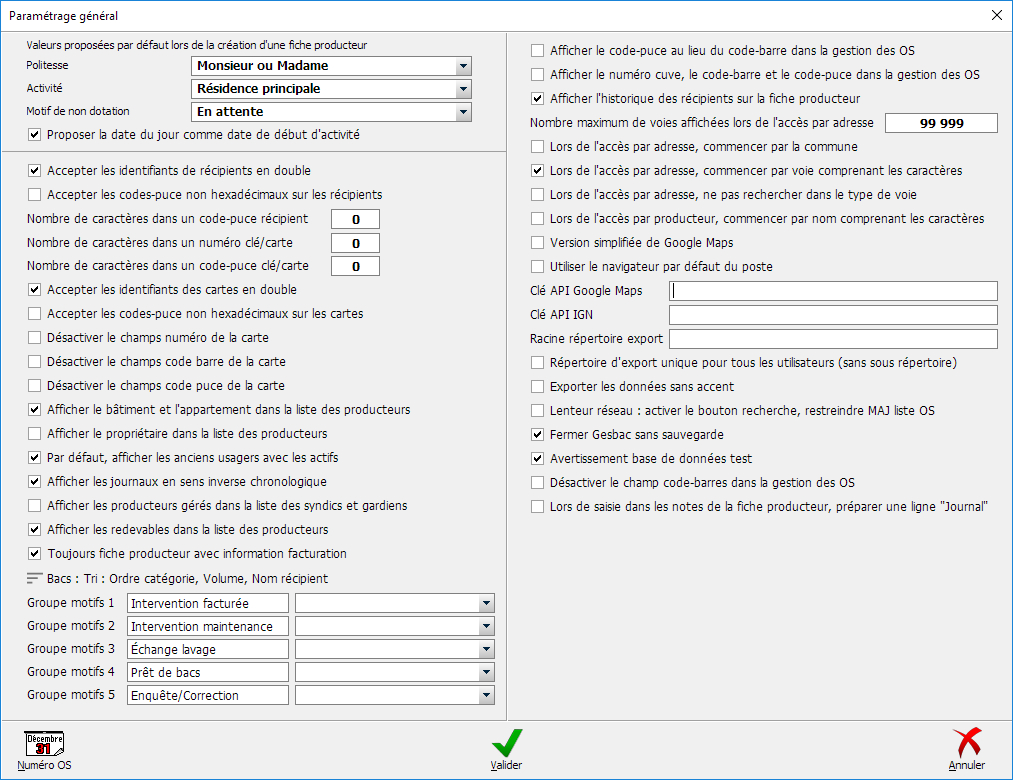Select the 'Échange lavage' group text field
Image resolution: width=1013 pixels, height=780 pixels.
pos(208,649)
